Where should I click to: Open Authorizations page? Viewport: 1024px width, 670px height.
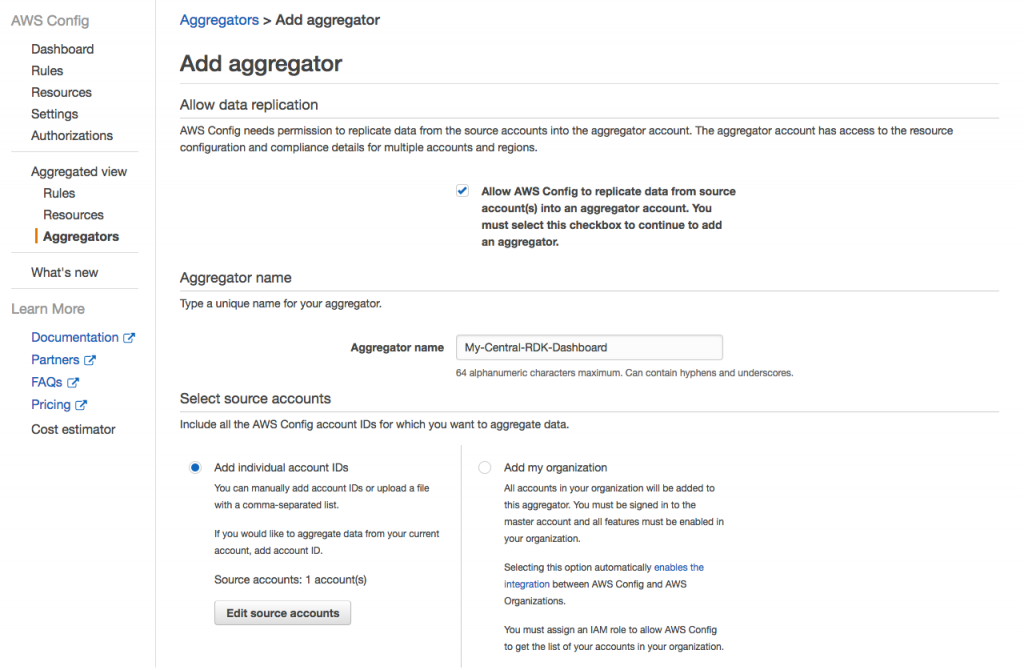pos(72,135)
